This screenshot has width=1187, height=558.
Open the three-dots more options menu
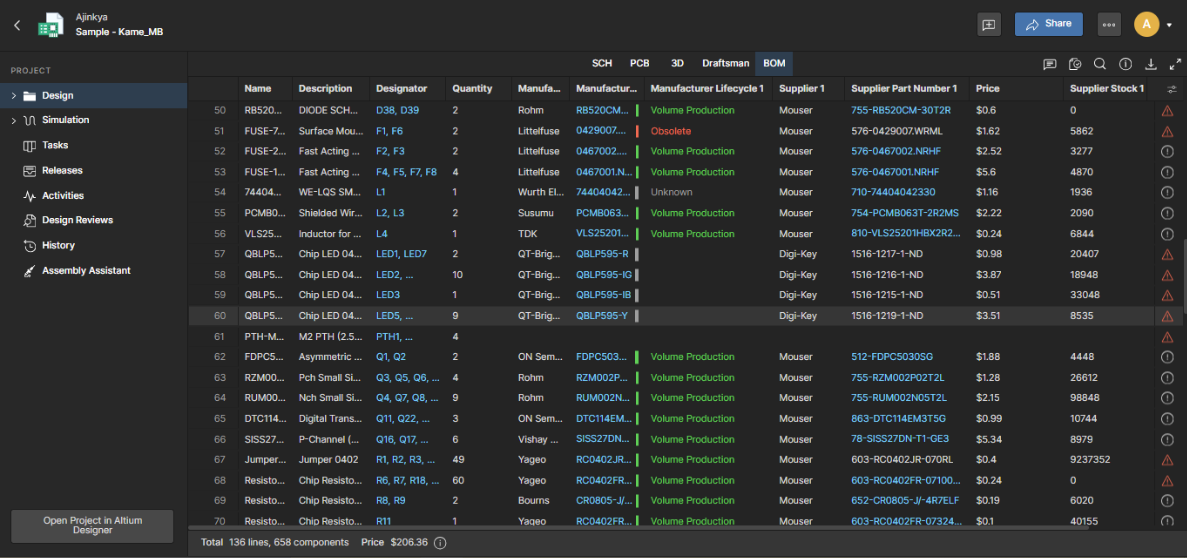pos(1109,24)
